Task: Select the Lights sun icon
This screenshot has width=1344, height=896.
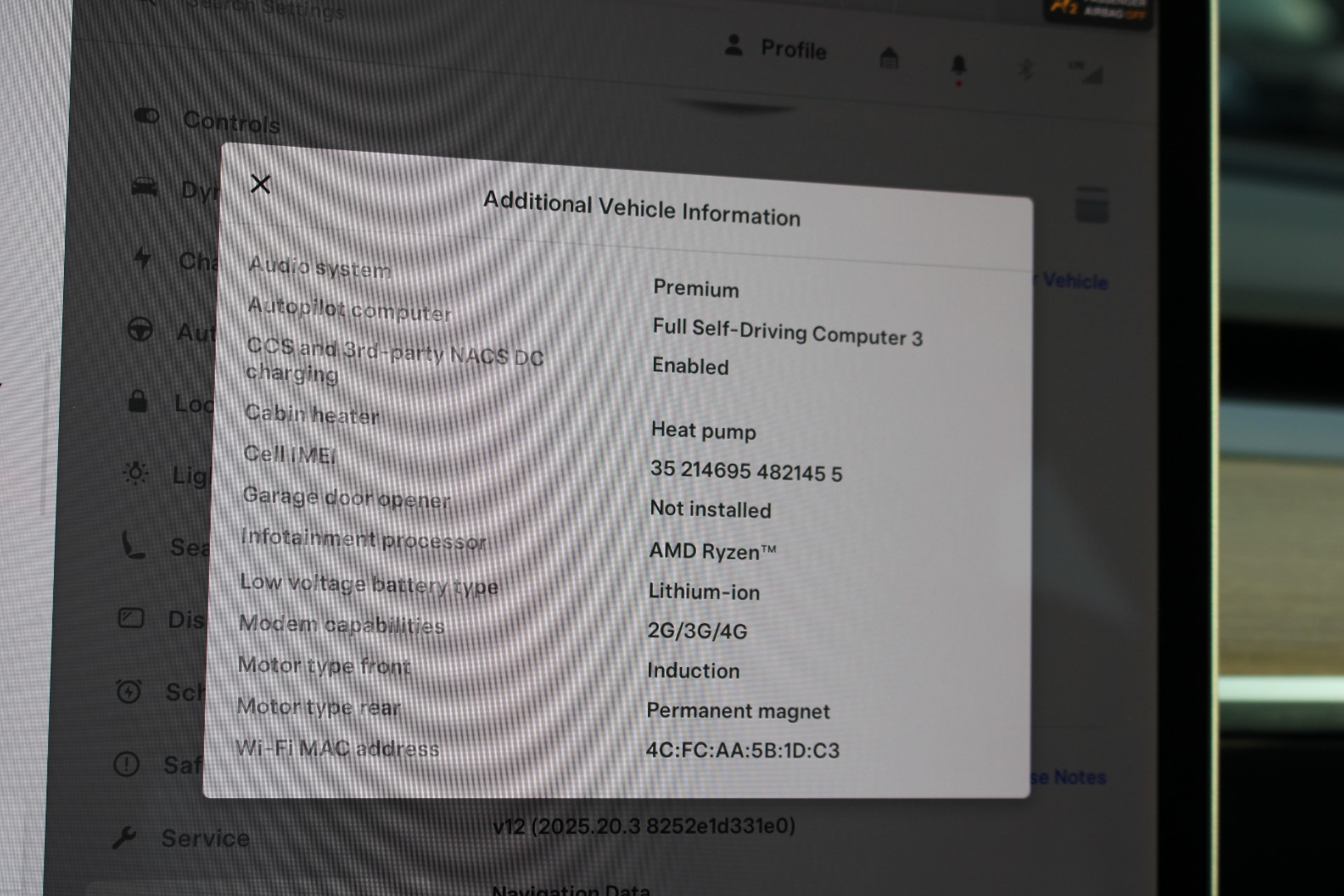Action: click(136, 473)
